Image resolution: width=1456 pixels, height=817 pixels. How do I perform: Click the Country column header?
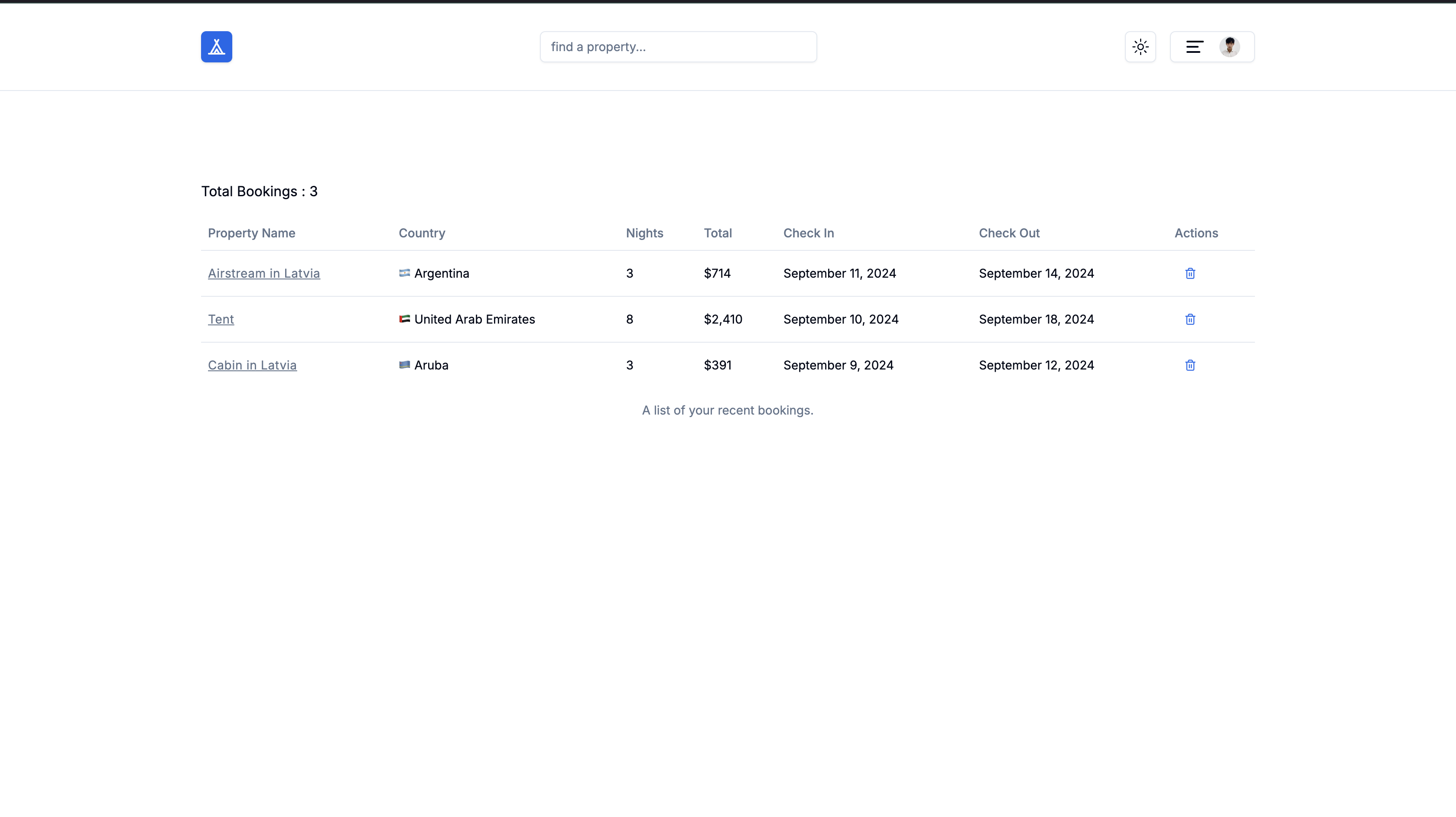422,233
